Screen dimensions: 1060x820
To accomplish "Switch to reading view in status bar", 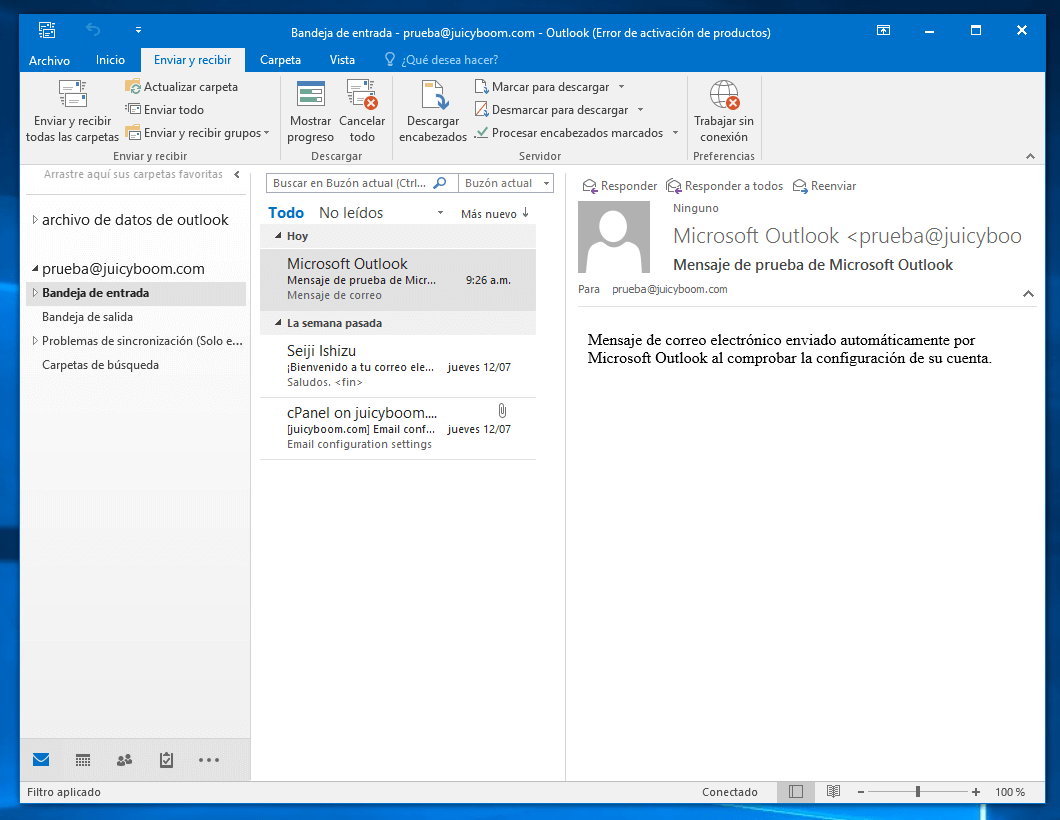I will coord(833,792).
